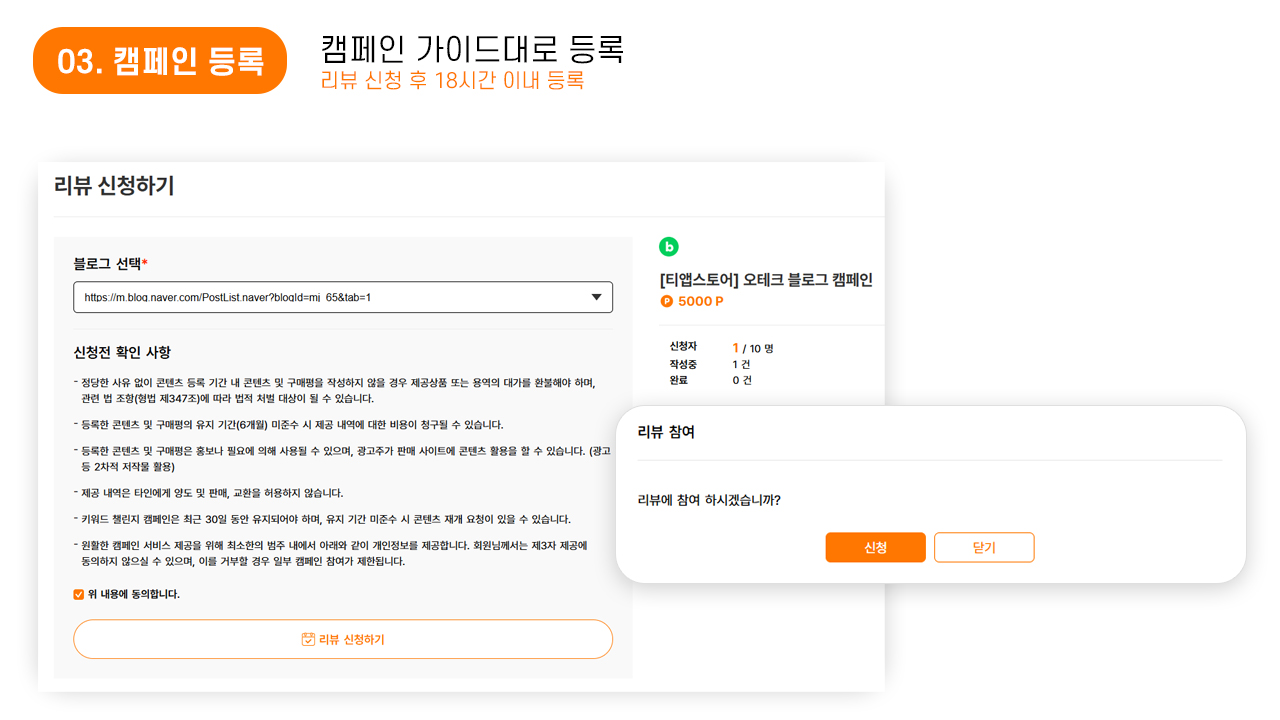The height and width of the screenshot is (720, 1280).
Task: Click the 리뷰 참여 dialog title
Action: (x=666, y=432)
